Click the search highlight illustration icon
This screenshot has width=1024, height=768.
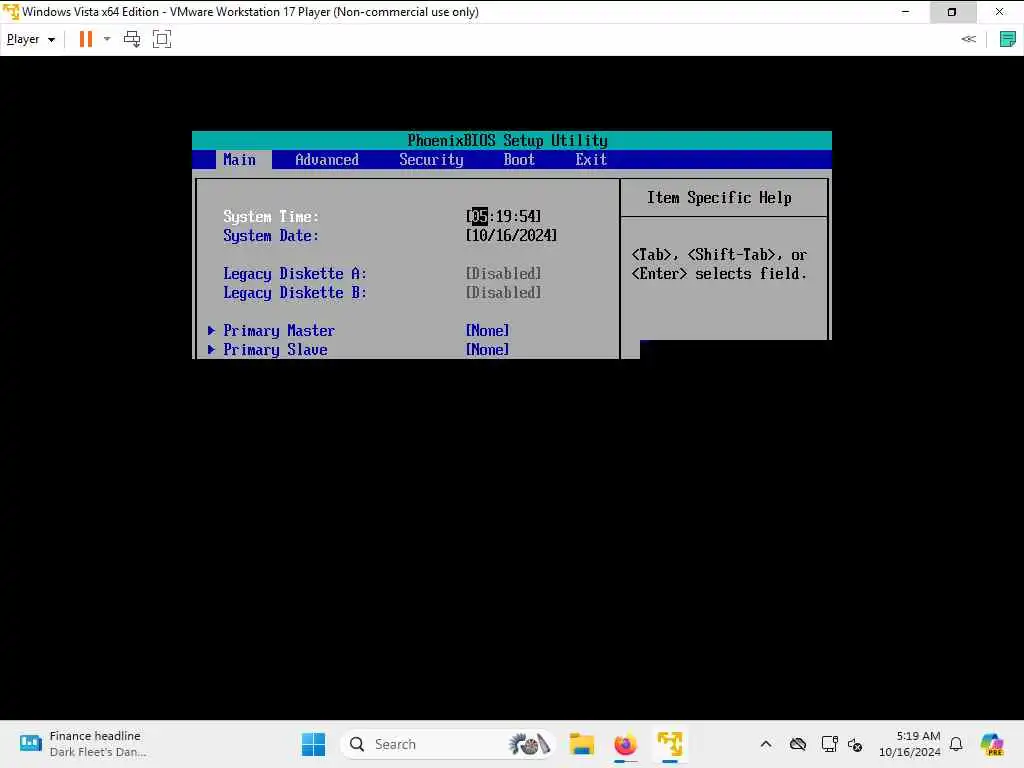pos(529,744)
